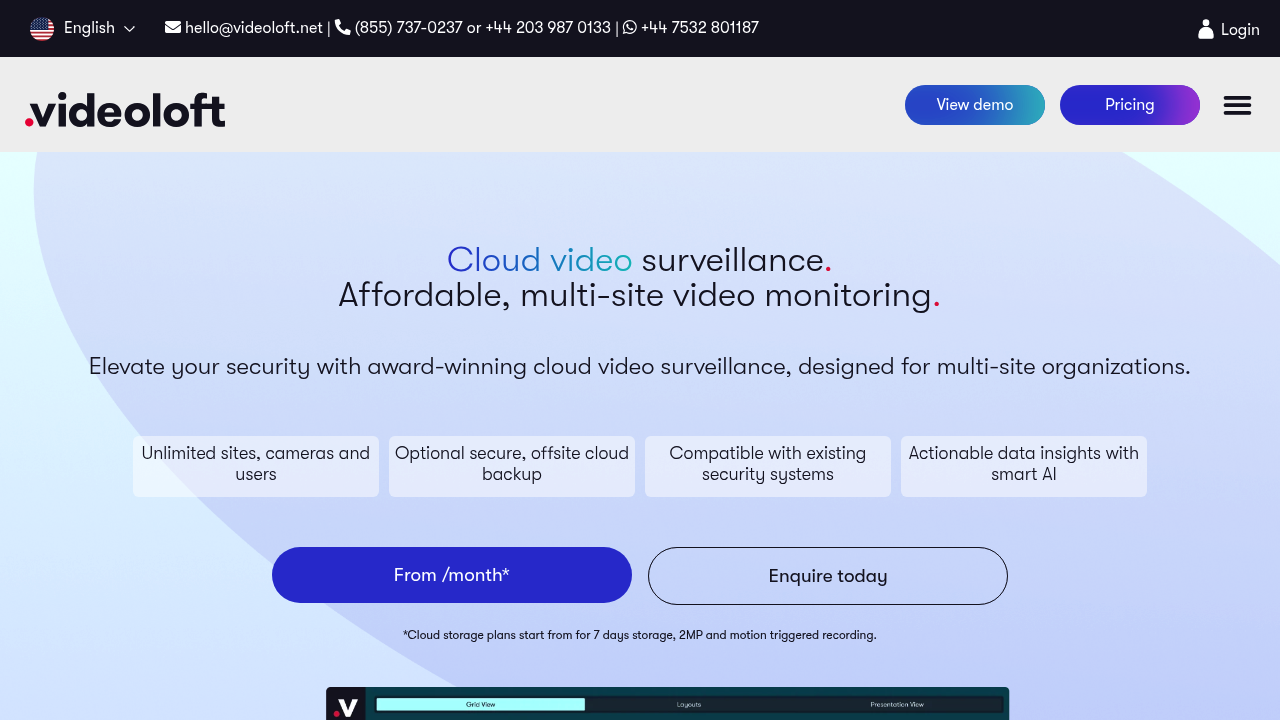Click the Login user icon
This screenshot has width=1280, height=720.
tap(1206, 29)
